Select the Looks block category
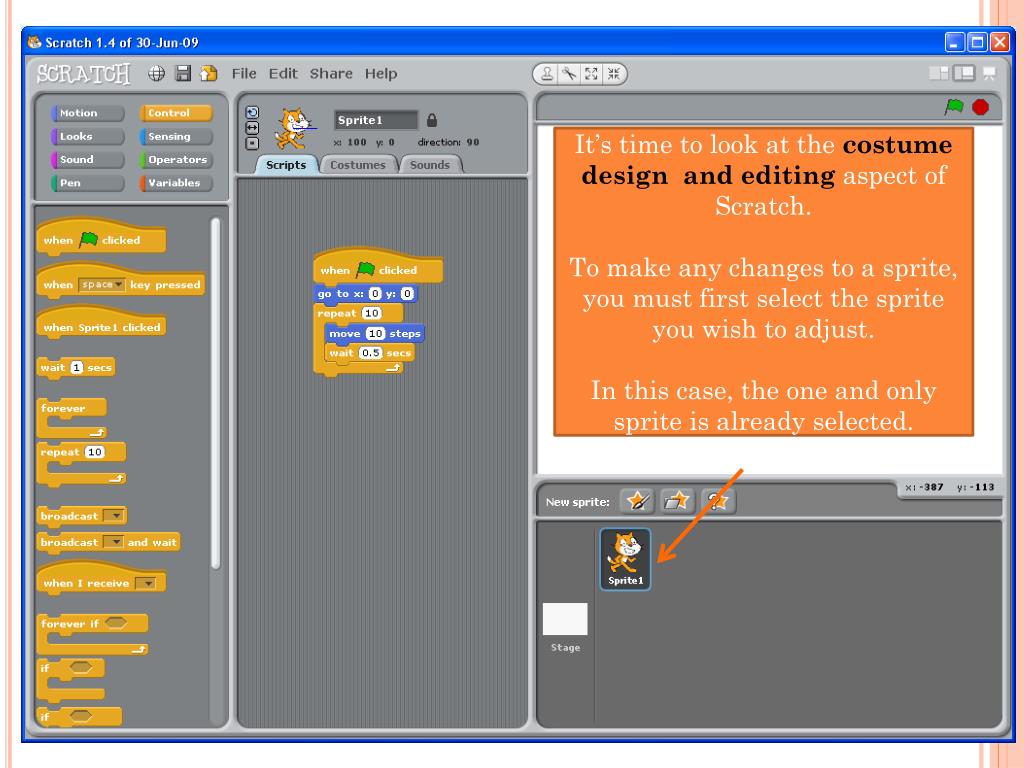1024x768 pixels. pos(88,136)
